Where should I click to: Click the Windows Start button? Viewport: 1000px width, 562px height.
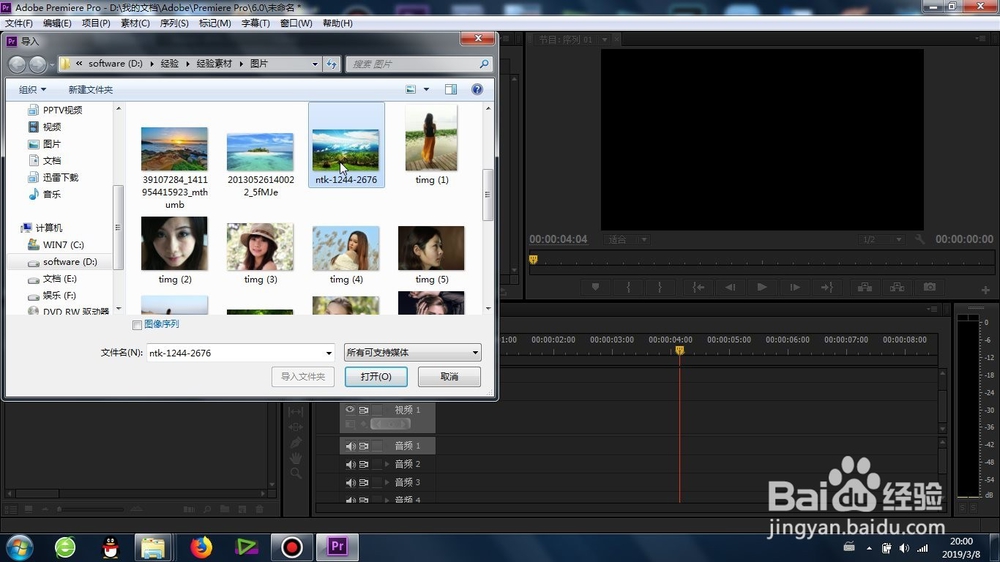(x=18, y=547)
